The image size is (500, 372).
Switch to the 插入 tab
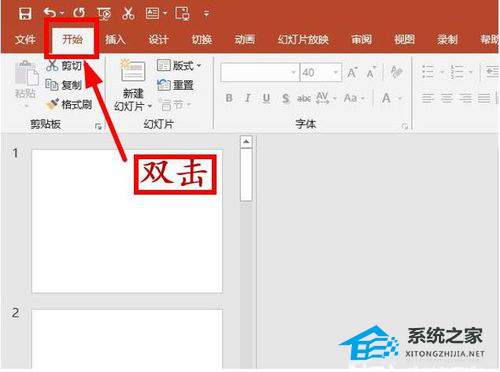pos(115,40)
